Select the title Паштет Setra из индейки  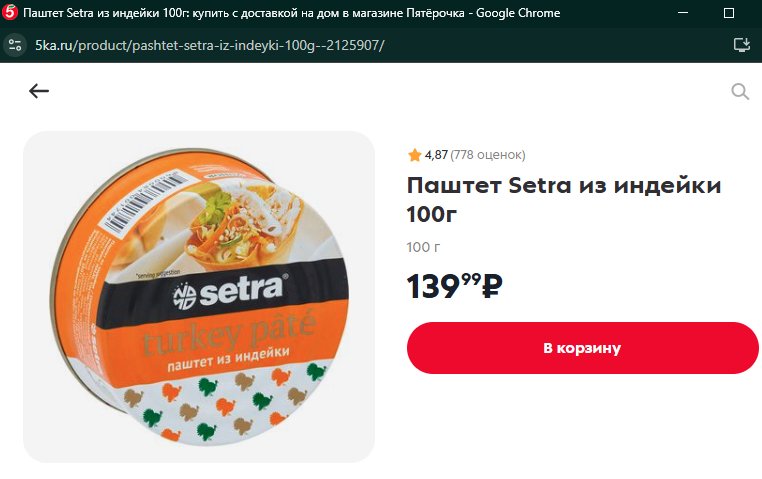pyautogui.click(x=564, y=185)
